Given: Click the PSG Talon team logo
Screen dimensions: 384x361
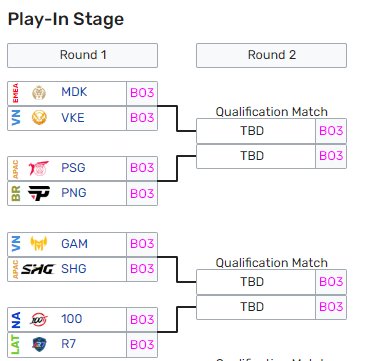Looking at the screenshot, I should click(x=38, y=168).
